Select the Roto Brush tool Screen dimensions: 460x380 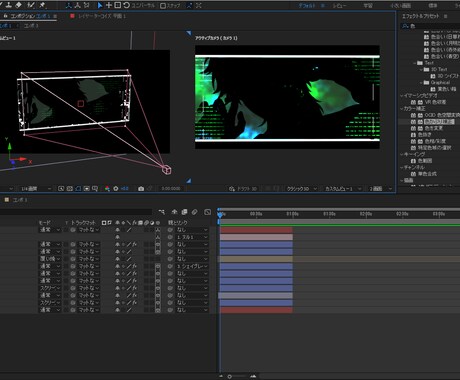point(31,5)
